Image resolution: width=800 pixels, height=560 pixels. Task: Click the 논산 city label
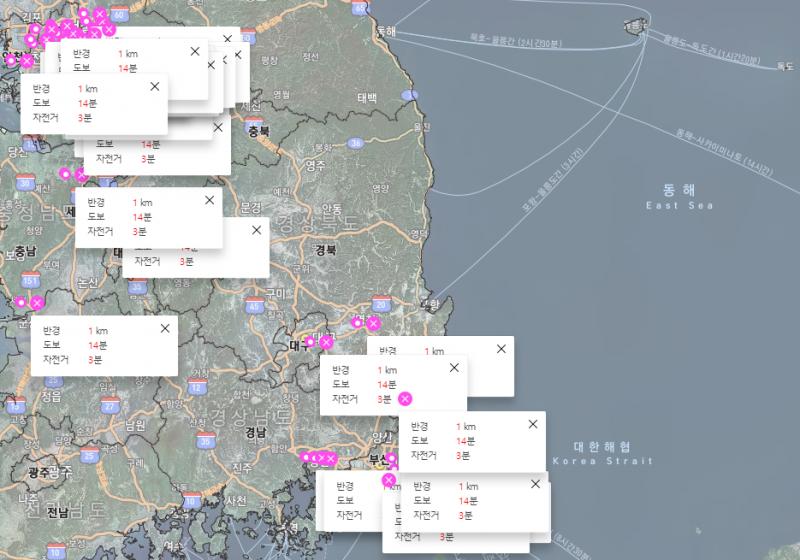[x=87, y=282]
